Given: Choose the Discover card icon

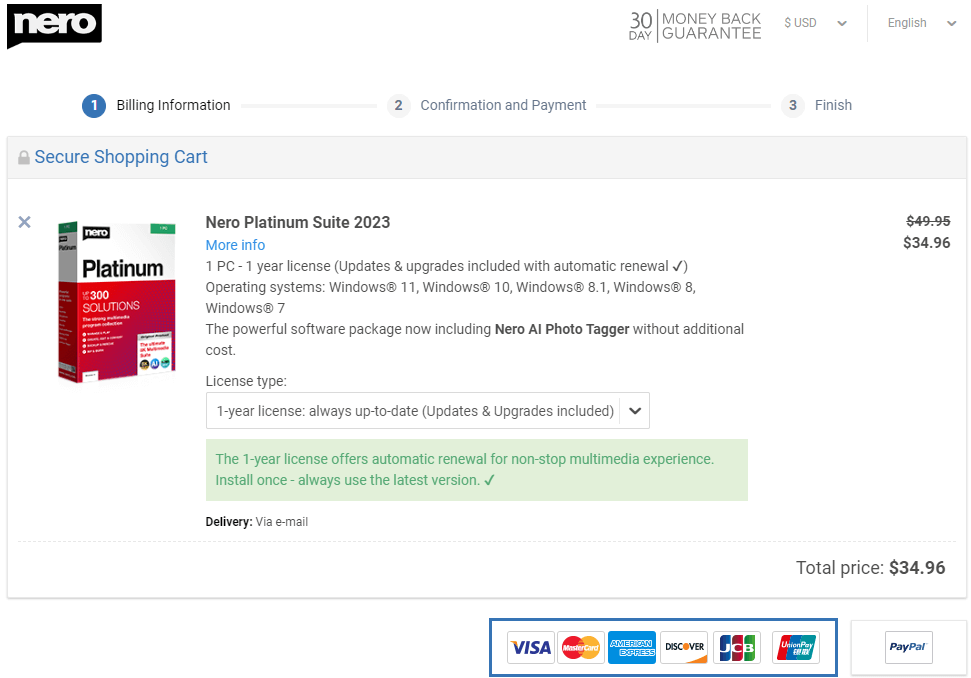Looking at the screenshot, I should pos(684,648).
